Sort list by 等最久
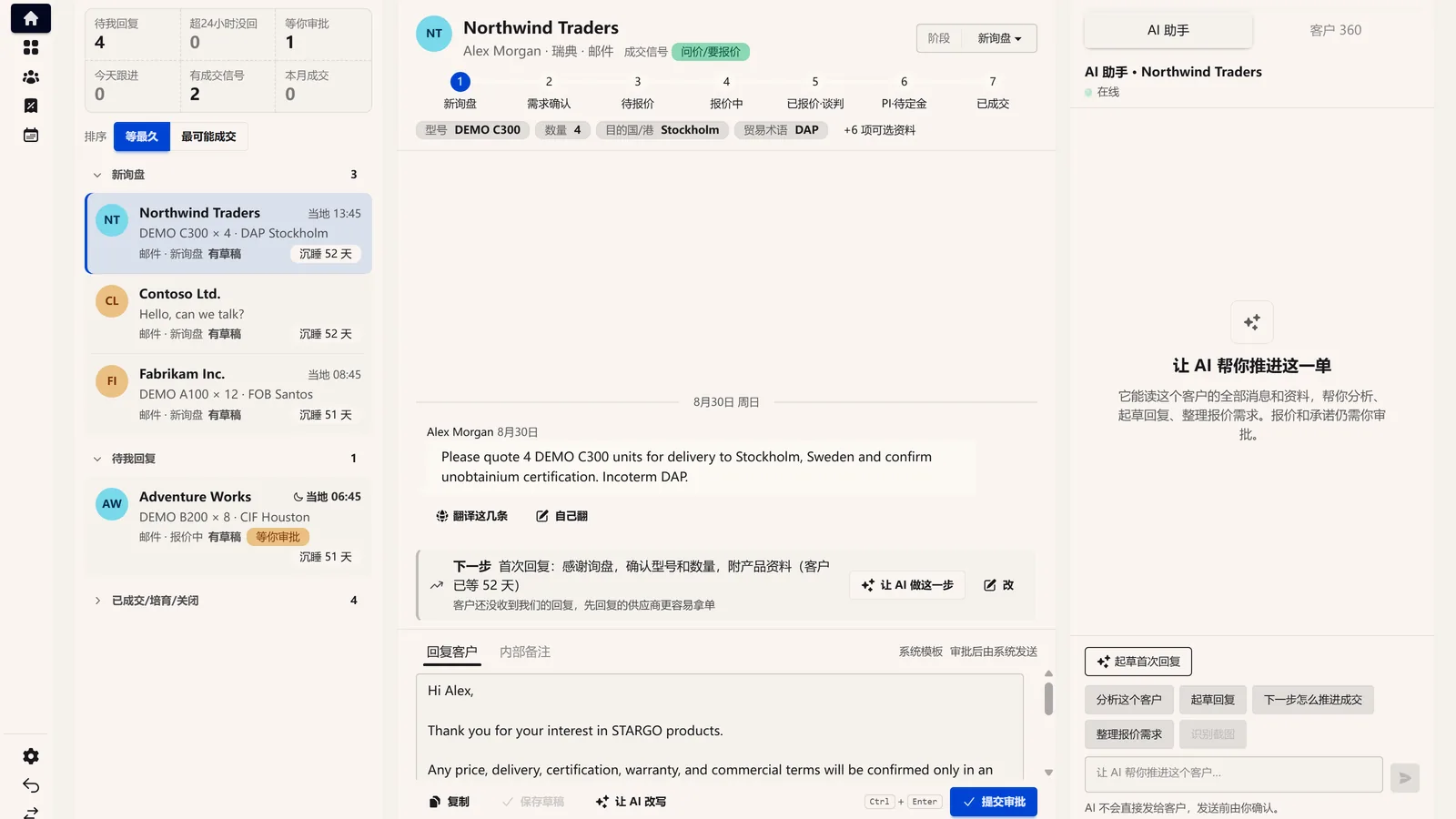Image resolution: width=1456 pixels, height=819 pixels. 142,136
